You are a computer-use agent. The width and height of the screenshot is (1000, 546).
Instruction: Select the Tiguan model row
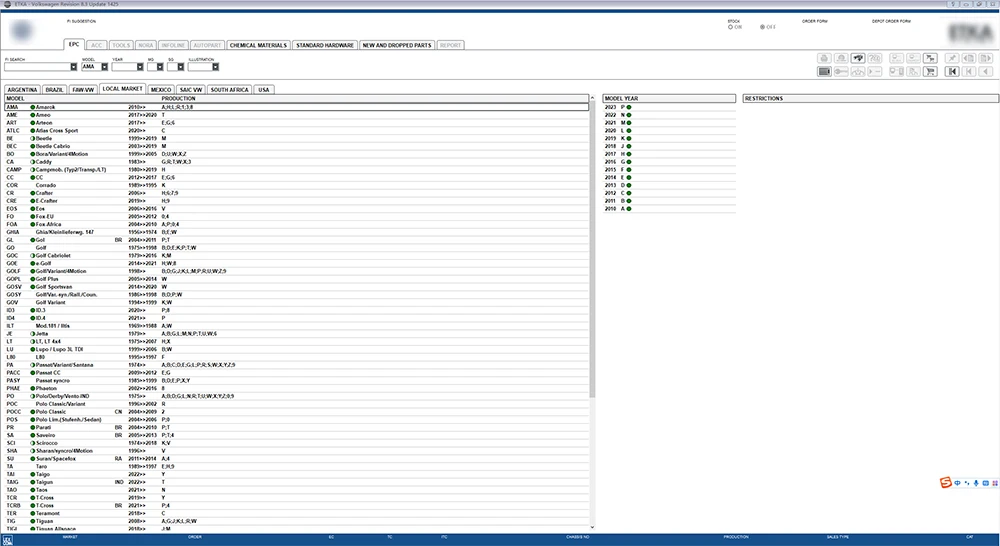297,521
